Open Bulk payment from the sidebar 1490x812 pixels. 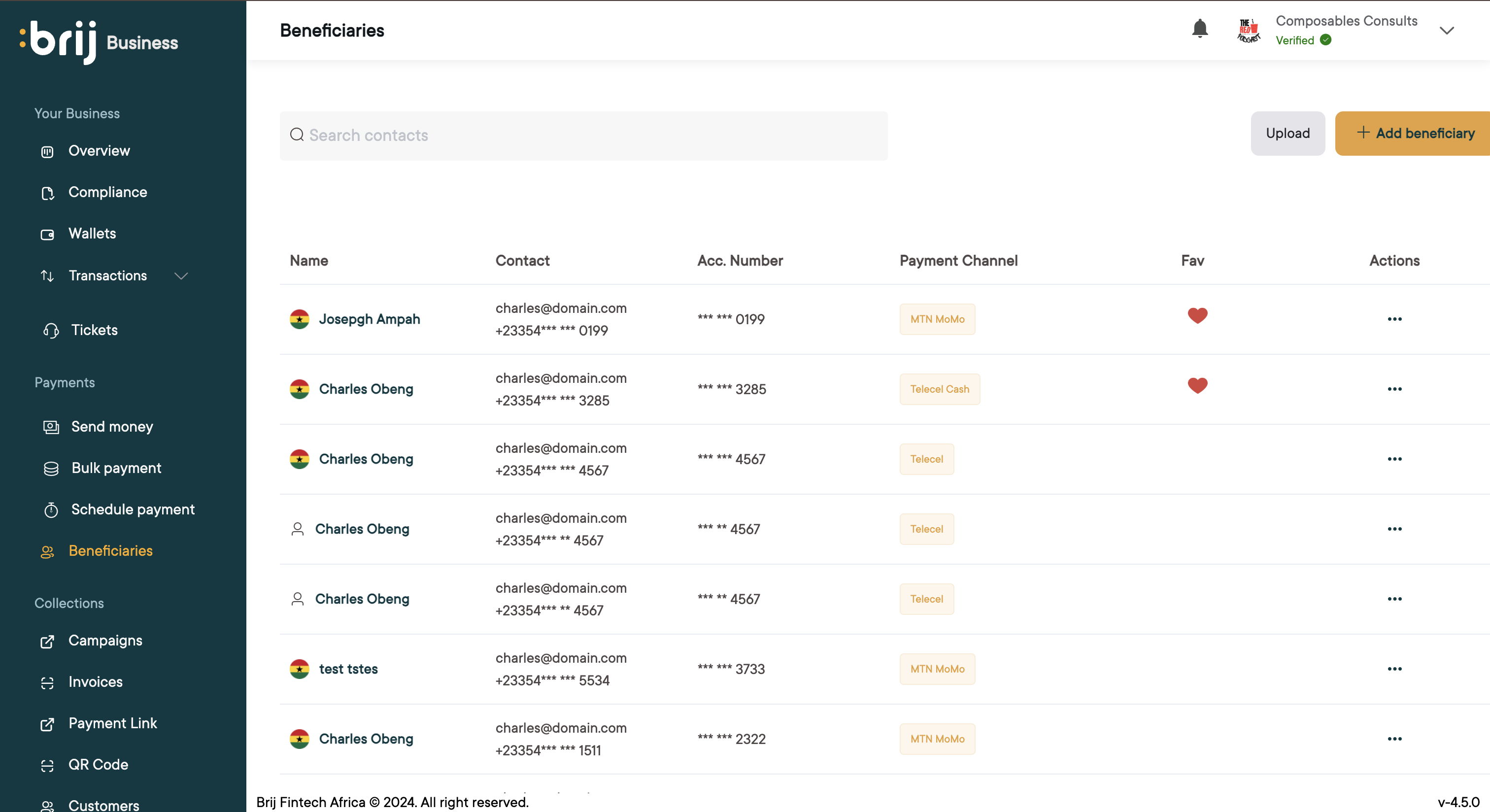coord(116,468)
